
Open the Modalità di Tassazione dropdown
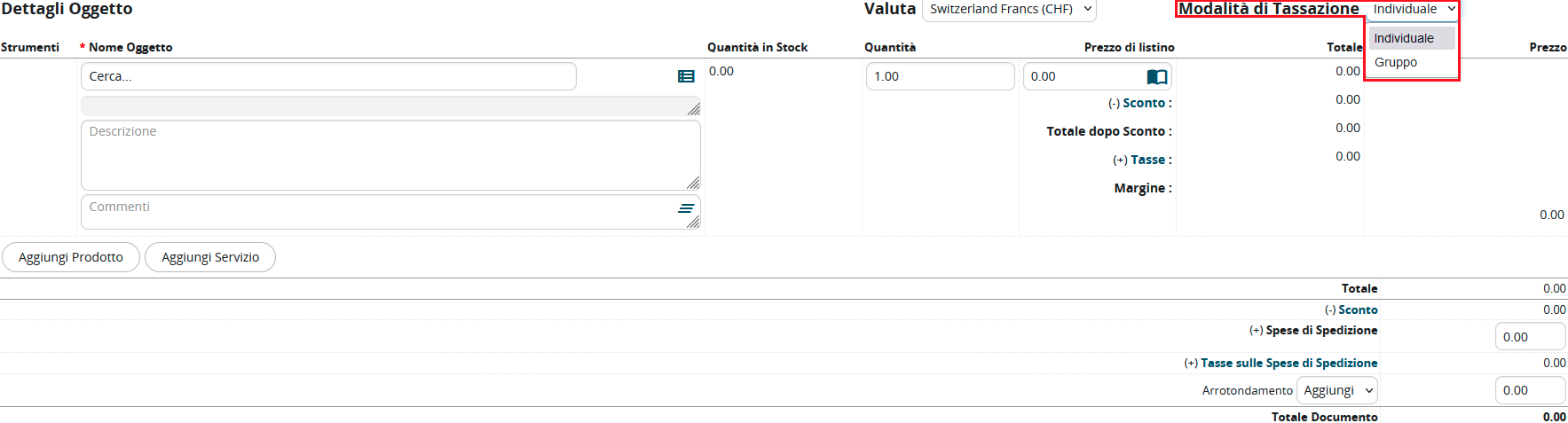tap(1413, 10)
